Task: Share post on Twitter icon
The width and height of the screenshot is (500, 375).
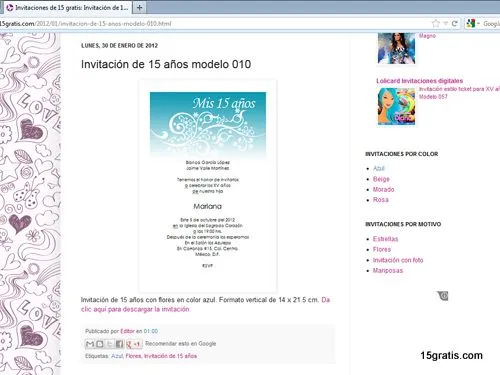Action: point(109,344)
